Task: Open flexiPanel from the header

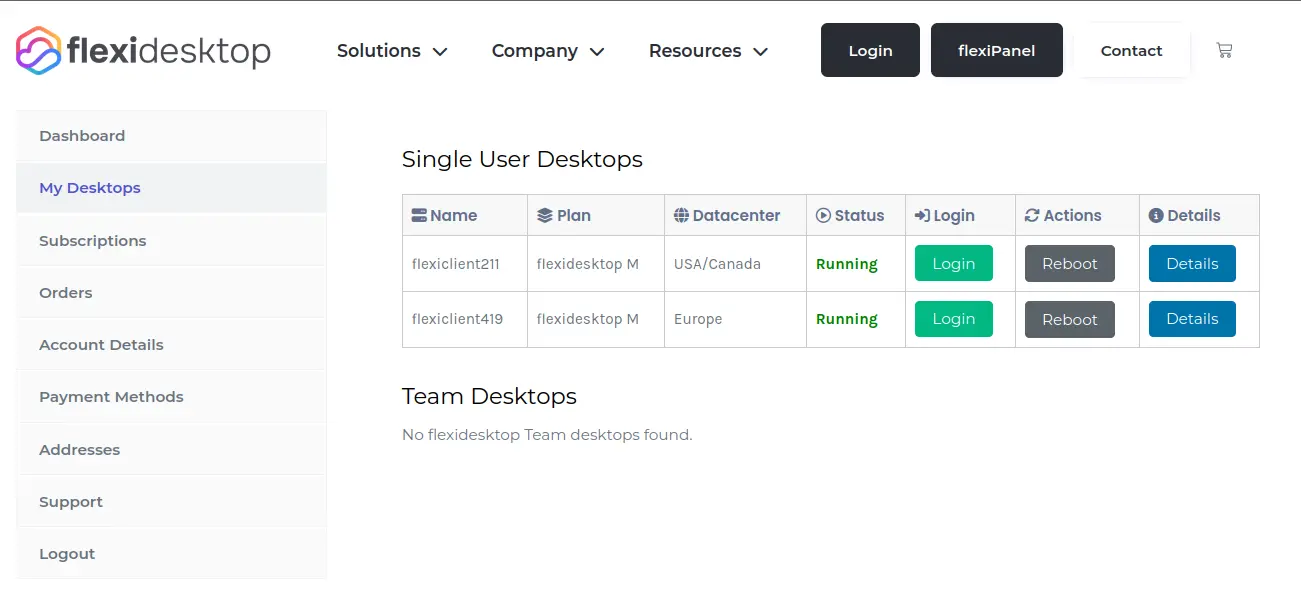Action: coord(996,50)
